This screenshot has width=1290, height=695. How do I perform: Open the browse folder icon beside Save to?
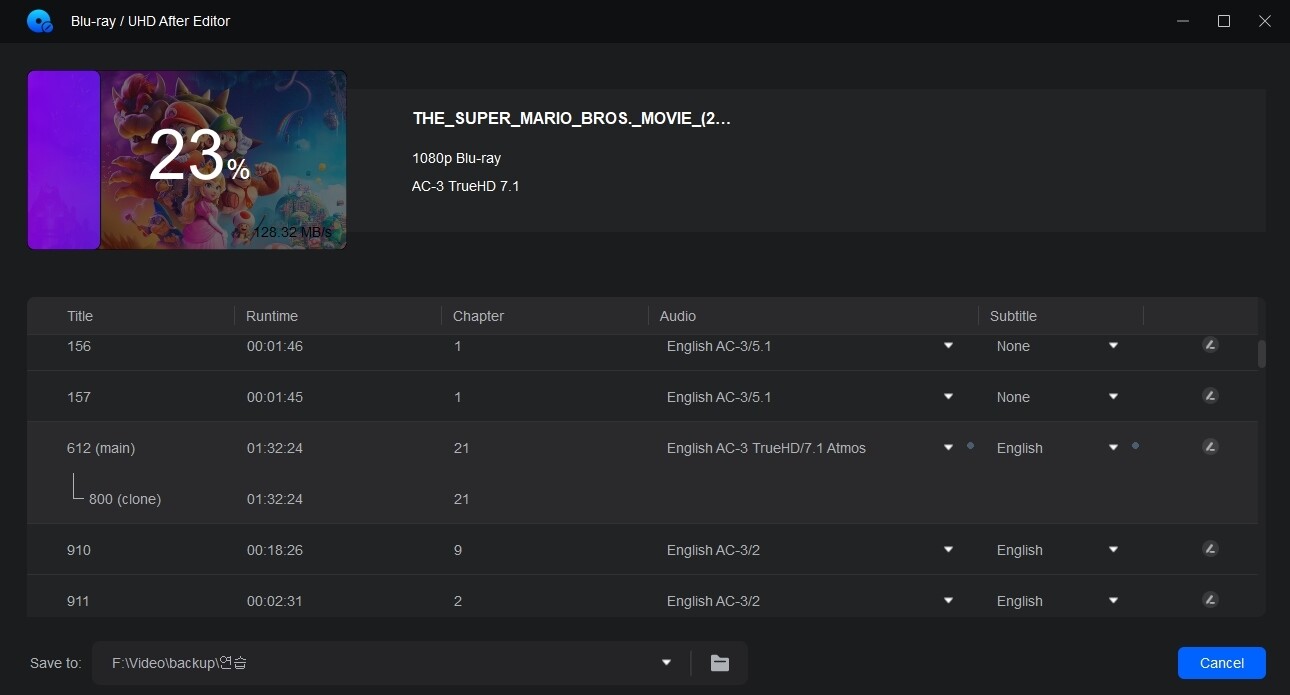coord(720,663)
